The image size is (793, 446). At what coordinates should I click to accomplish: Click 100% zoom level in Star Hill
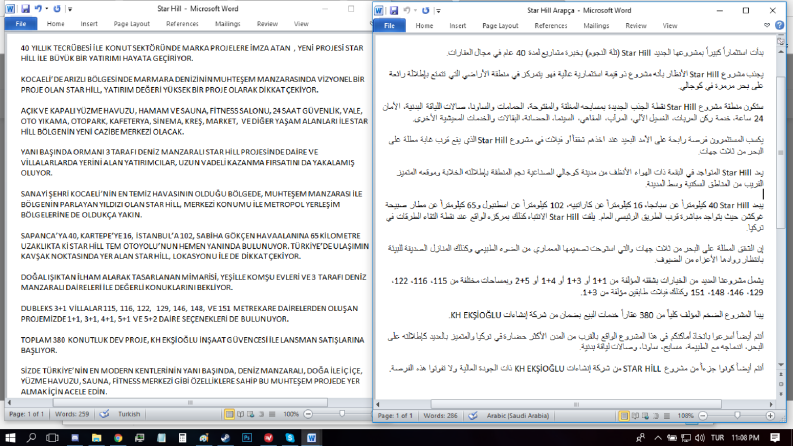coord(291,414)
